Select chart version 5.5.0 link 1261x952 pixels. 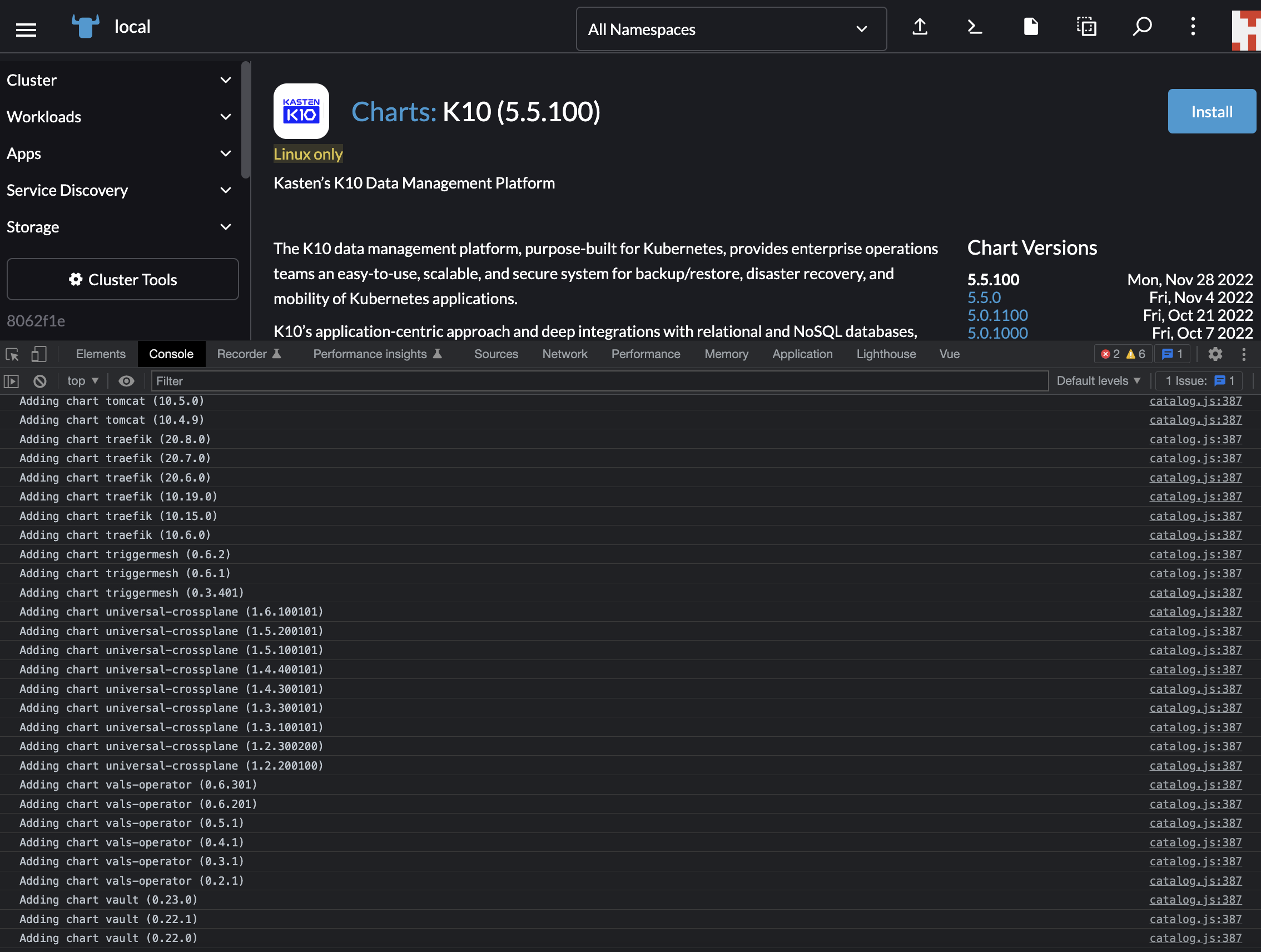[984, 297]
